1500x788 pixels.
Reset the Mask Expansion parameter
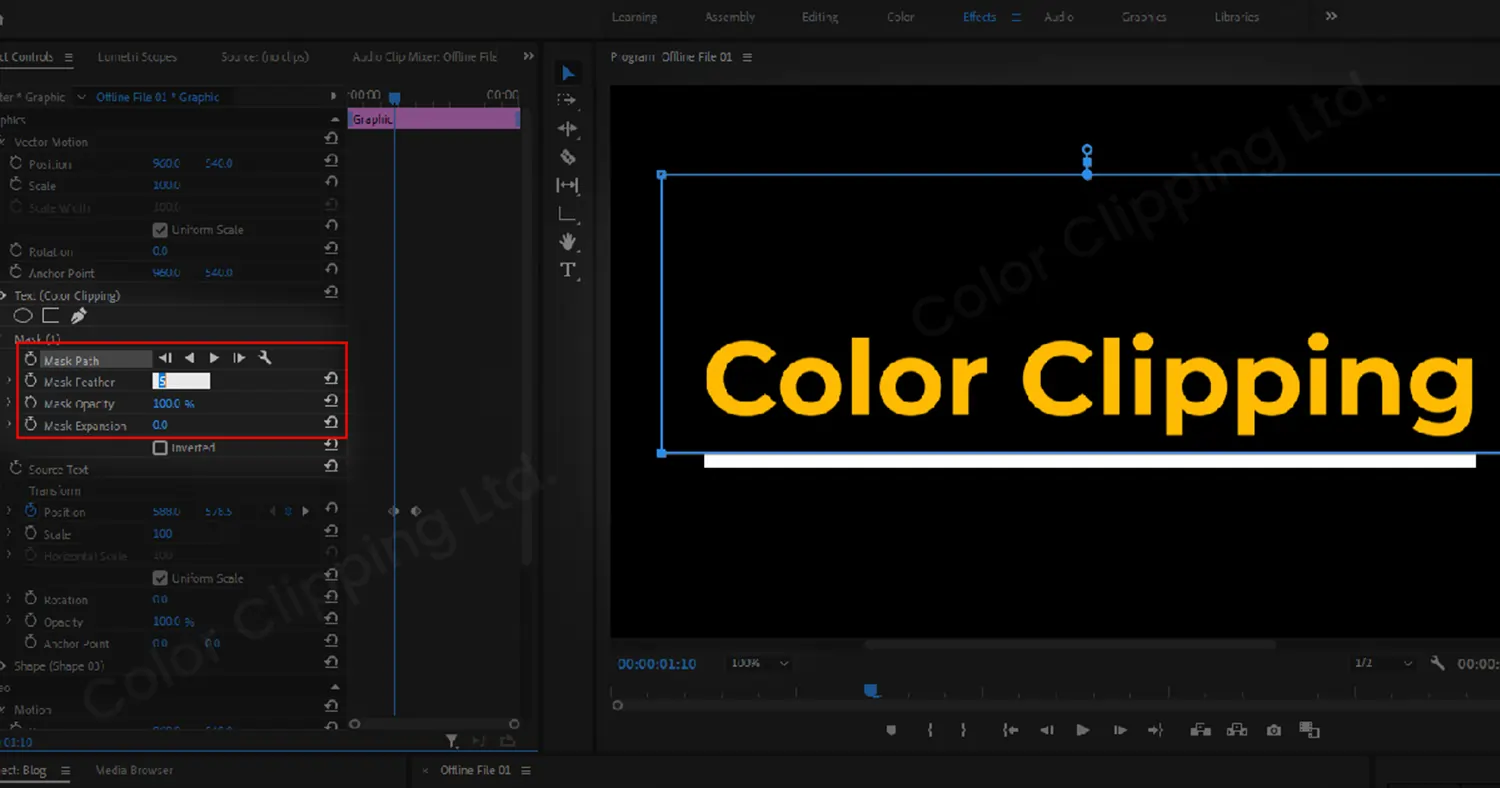(x=331, y=422)
